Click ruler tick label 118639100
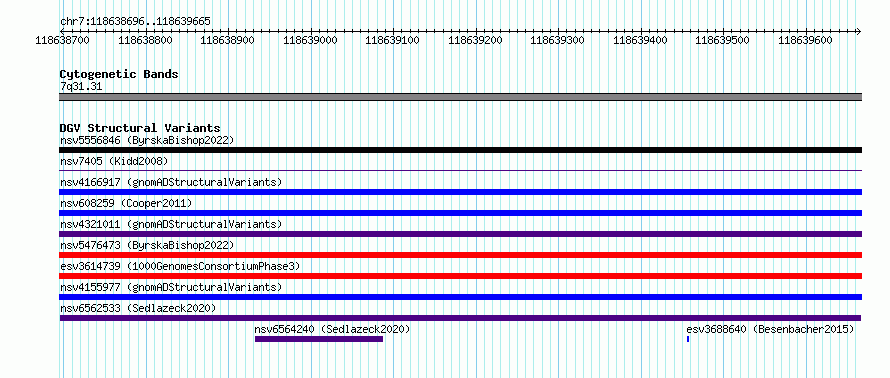The image size is (890, 378). [x=392, y=40]
